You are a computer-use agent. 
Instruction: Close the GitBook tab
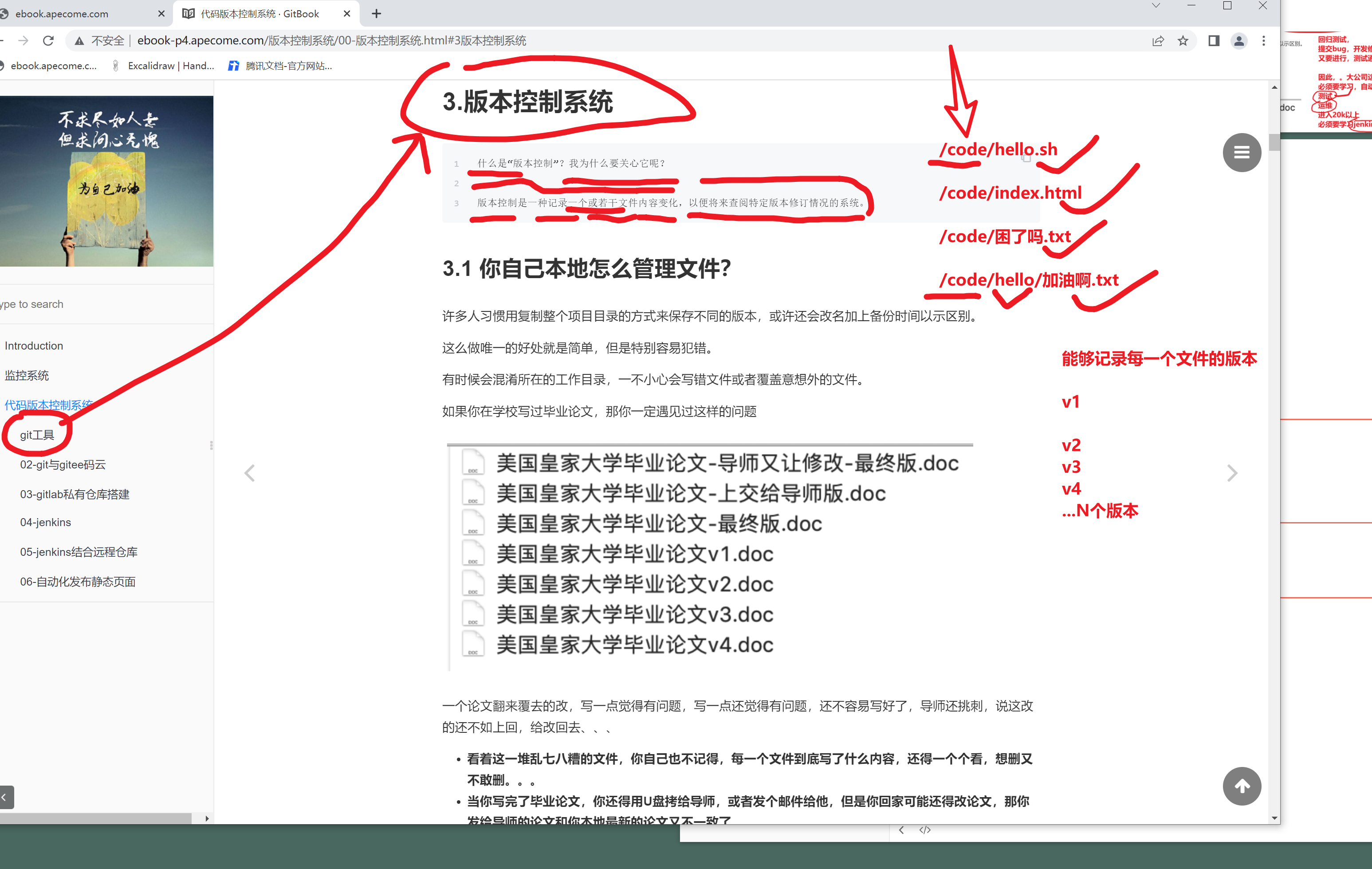point(346,14)
